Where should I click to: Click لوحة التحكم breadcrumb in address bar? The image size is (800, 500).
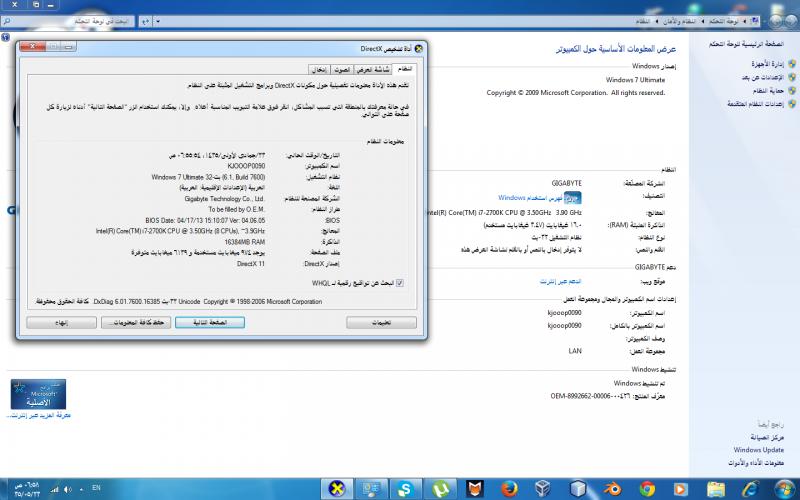click(724, 21)
